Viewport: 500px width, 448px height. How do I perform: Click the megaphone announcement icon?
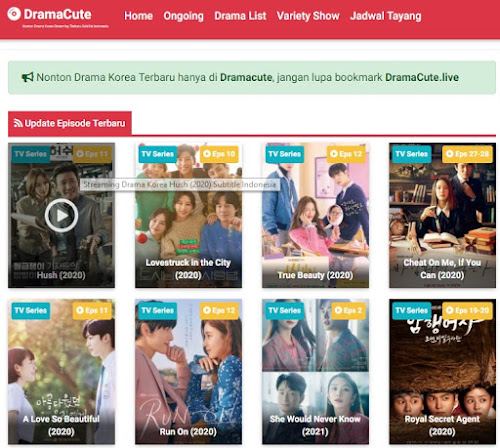[x=28, y=77]
